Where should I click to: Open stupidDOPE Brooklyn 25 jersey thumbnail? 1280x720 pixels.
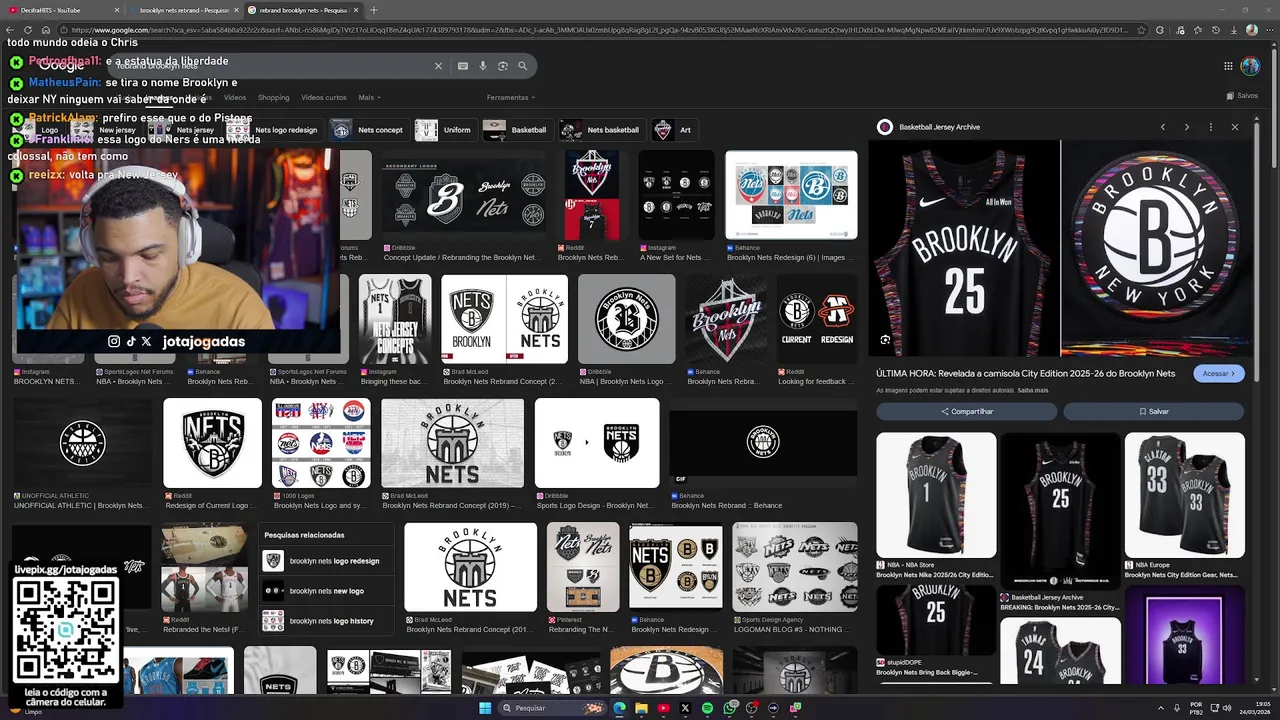pyautogui.click(x=936, y=620)
